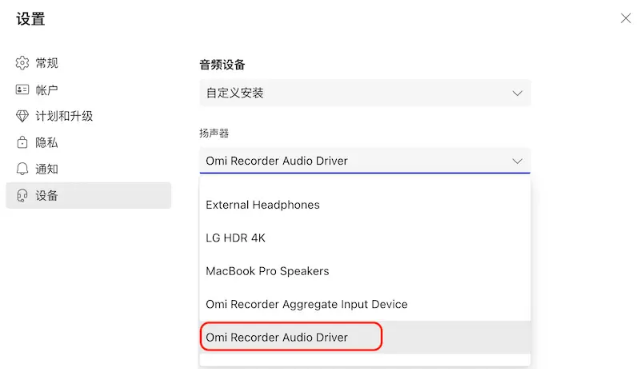Collapse the 扬声器 speaker dropdown
This screenshot has width=639, height=369.
(x=365, y=161)
